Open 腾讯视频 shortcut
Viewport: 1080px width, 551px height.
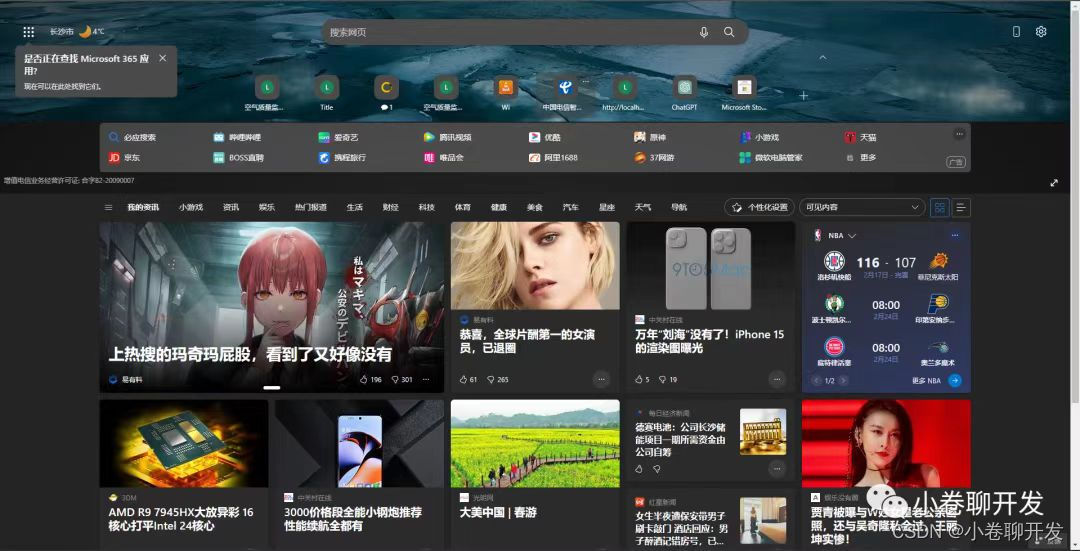[x=447, y=137]
